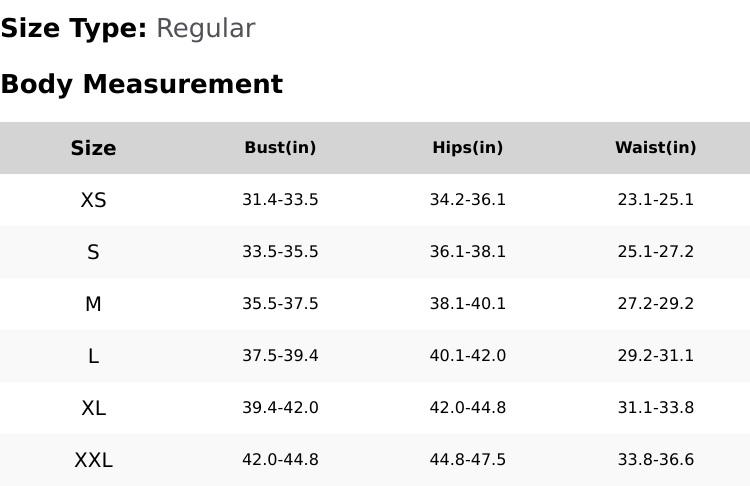The height and width of the screenshot is (486, 750).
Task: Click the Bust(in) column header
Action: coord(280,148)
